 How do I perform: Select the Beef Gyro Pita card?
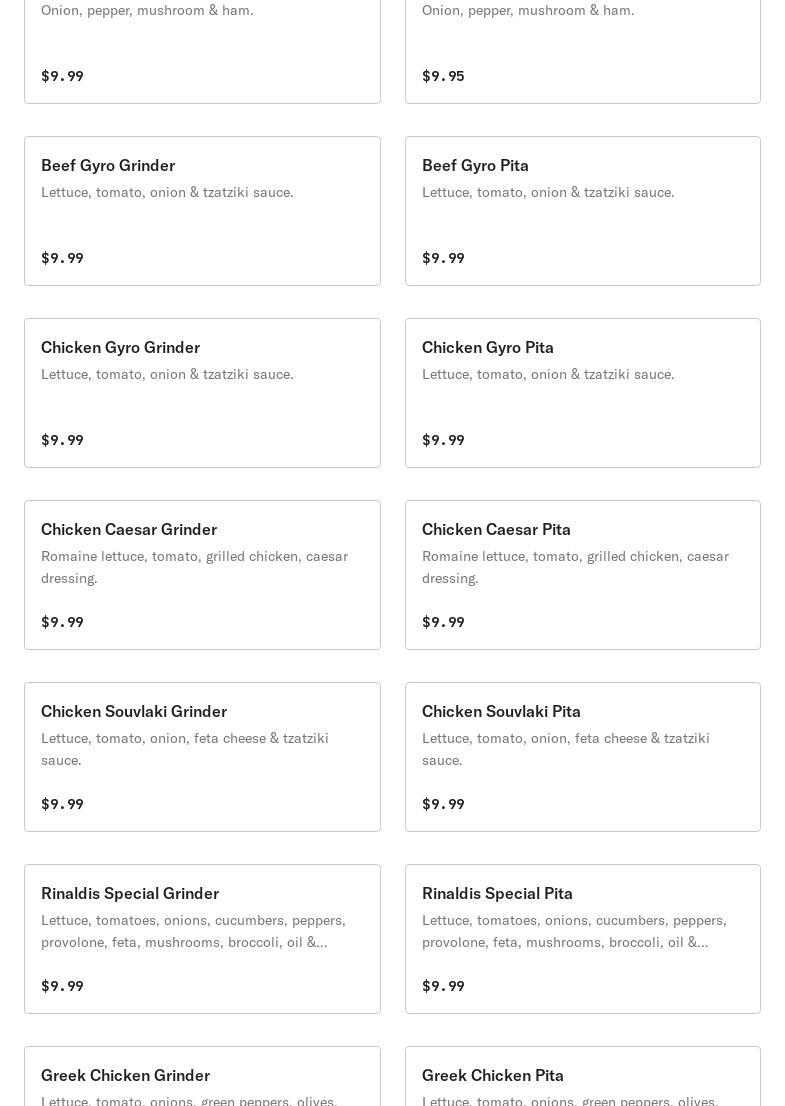click(582, 211)
